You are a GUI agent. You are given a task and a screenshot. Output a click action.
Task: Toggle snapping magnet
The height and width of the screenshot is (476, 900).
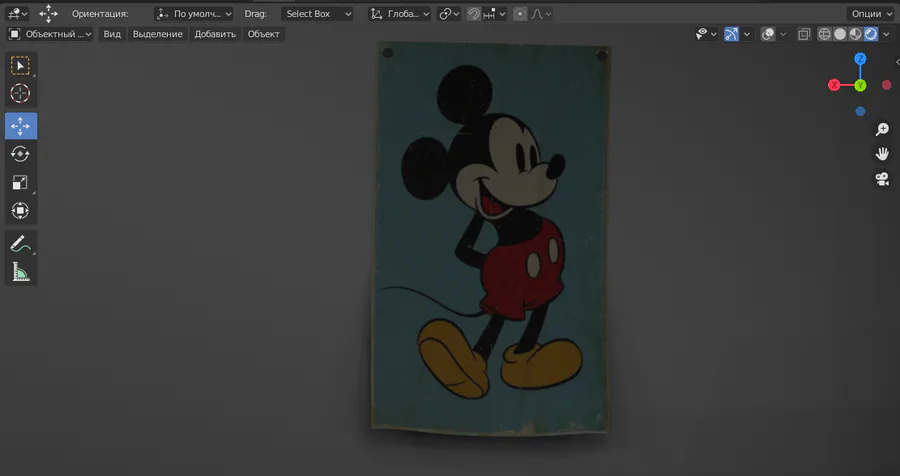pyautogui.click(x=474, y=14)
